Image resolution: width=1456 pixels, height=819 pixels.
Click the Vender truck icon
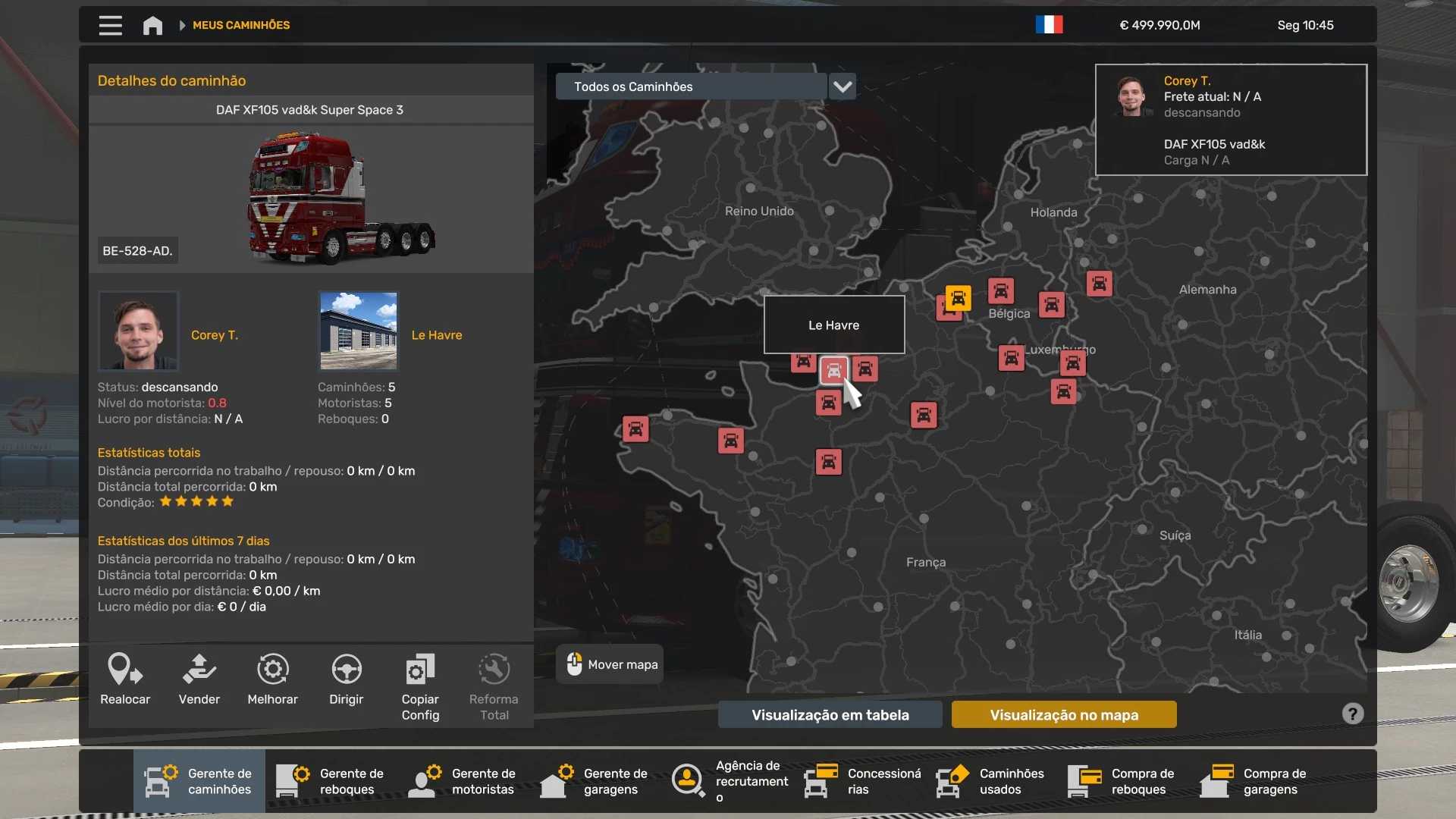pos(199,670)
